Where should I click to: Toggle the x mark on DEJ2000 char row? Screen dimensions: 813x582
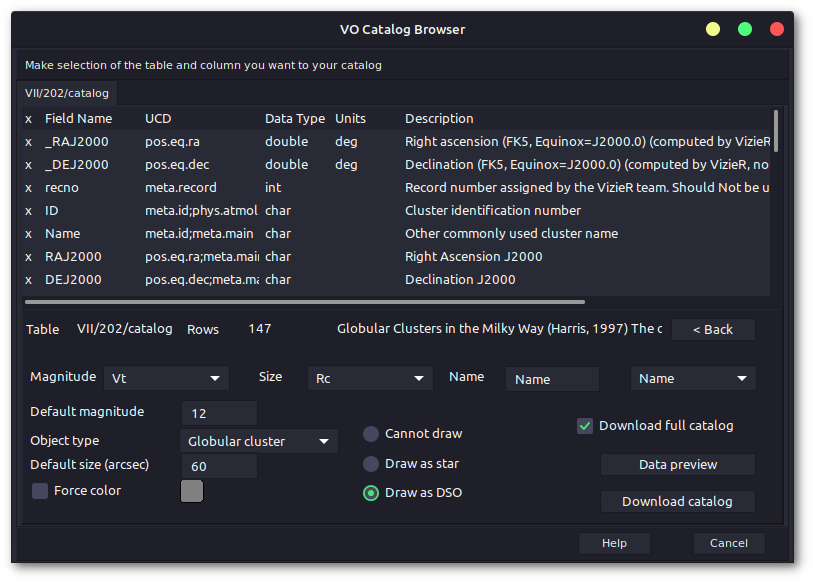tap(29, 280)
